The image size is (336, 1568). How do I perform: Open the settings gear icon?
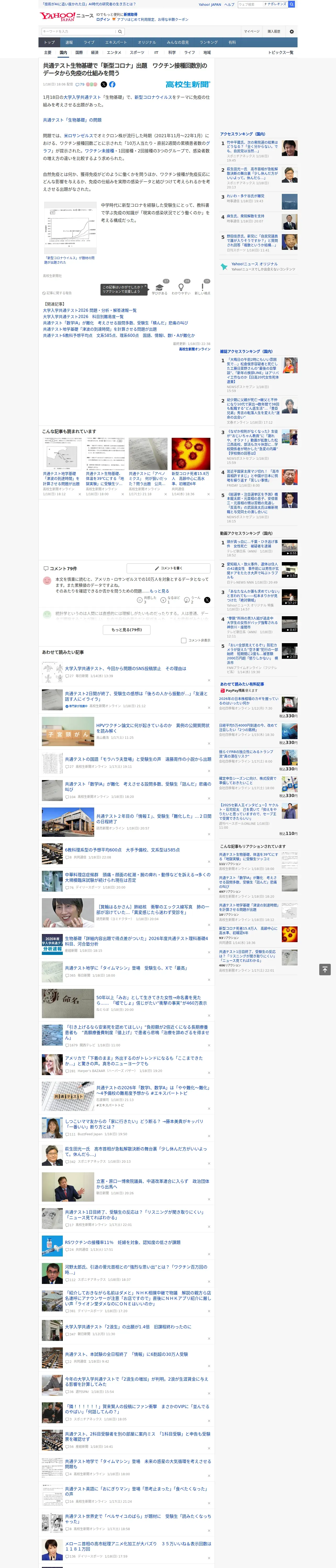pos(292,31)
